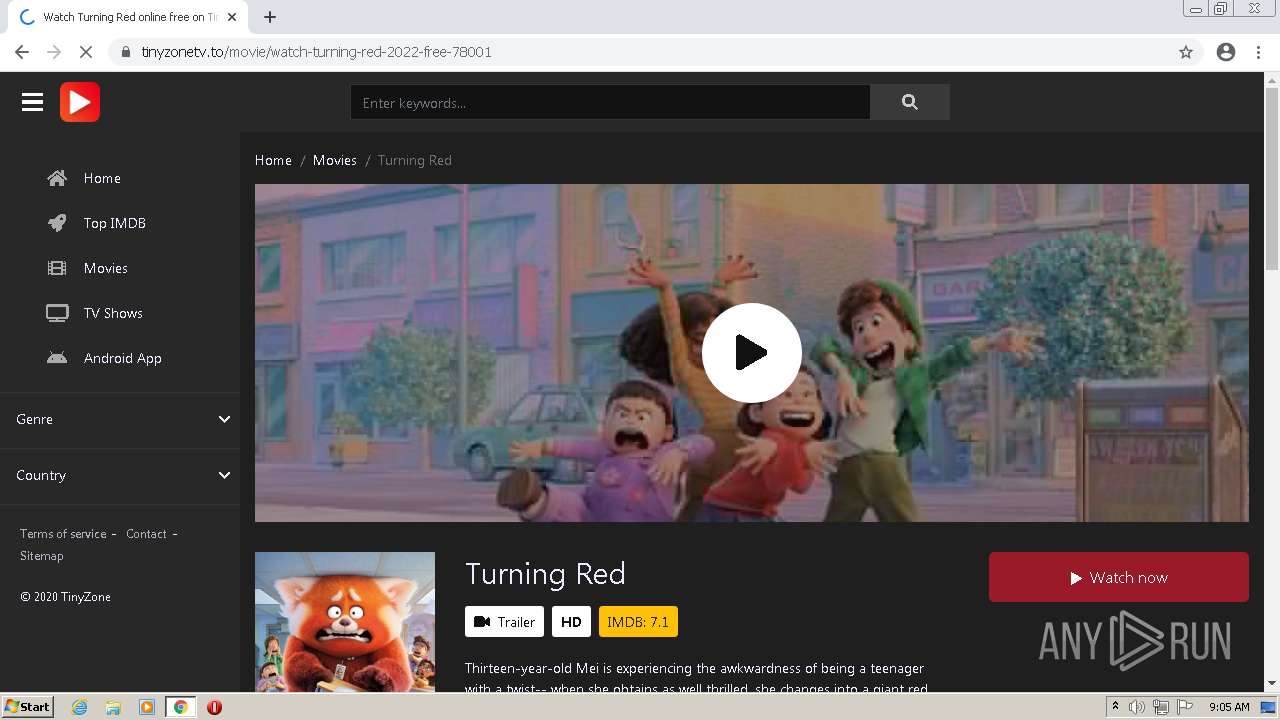The image size is (1280, 720).
Task: Select the Turning Red browser tab
Action: [x=128, y=17]
